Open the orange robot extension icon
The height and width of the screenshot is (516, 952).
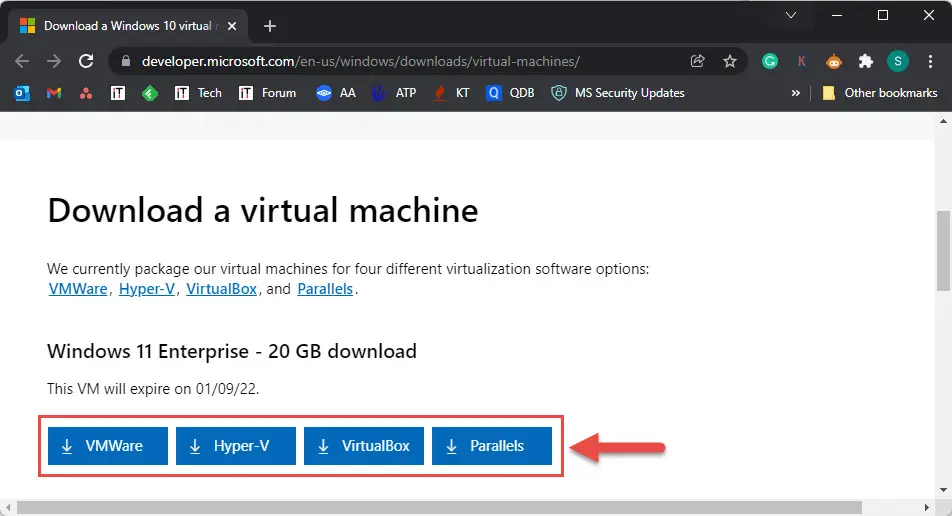834,61
